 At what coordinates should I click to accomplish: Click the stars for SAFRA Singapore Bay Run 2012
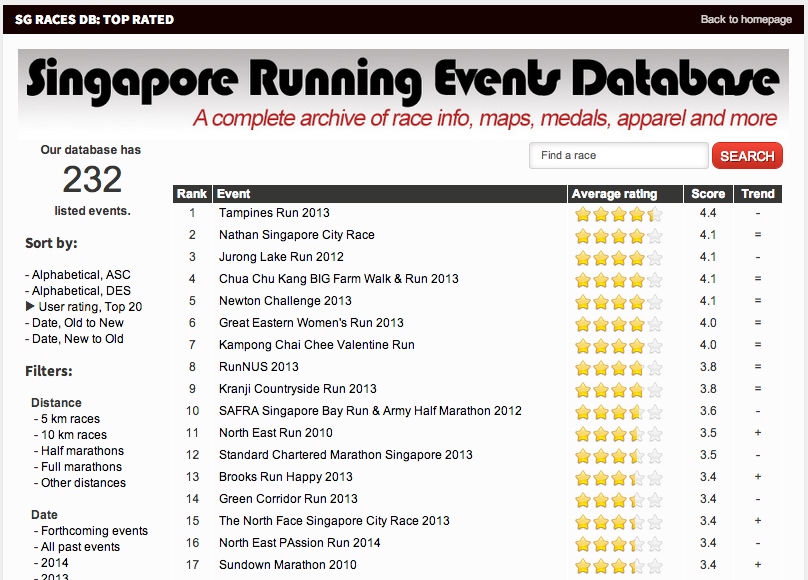pyautogui.click(x=618, y=412)
